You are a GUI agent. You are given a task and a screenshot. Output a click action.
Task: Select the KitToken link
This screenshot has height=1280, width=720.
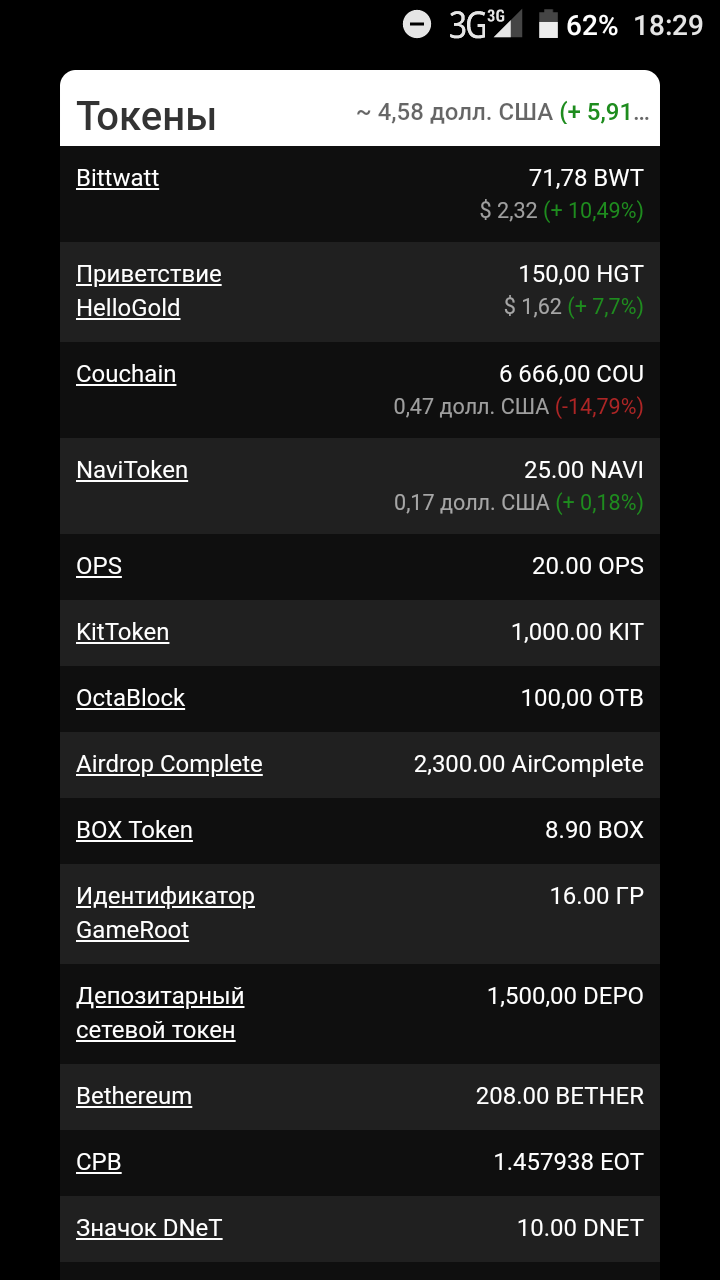(x=122, y=632)
